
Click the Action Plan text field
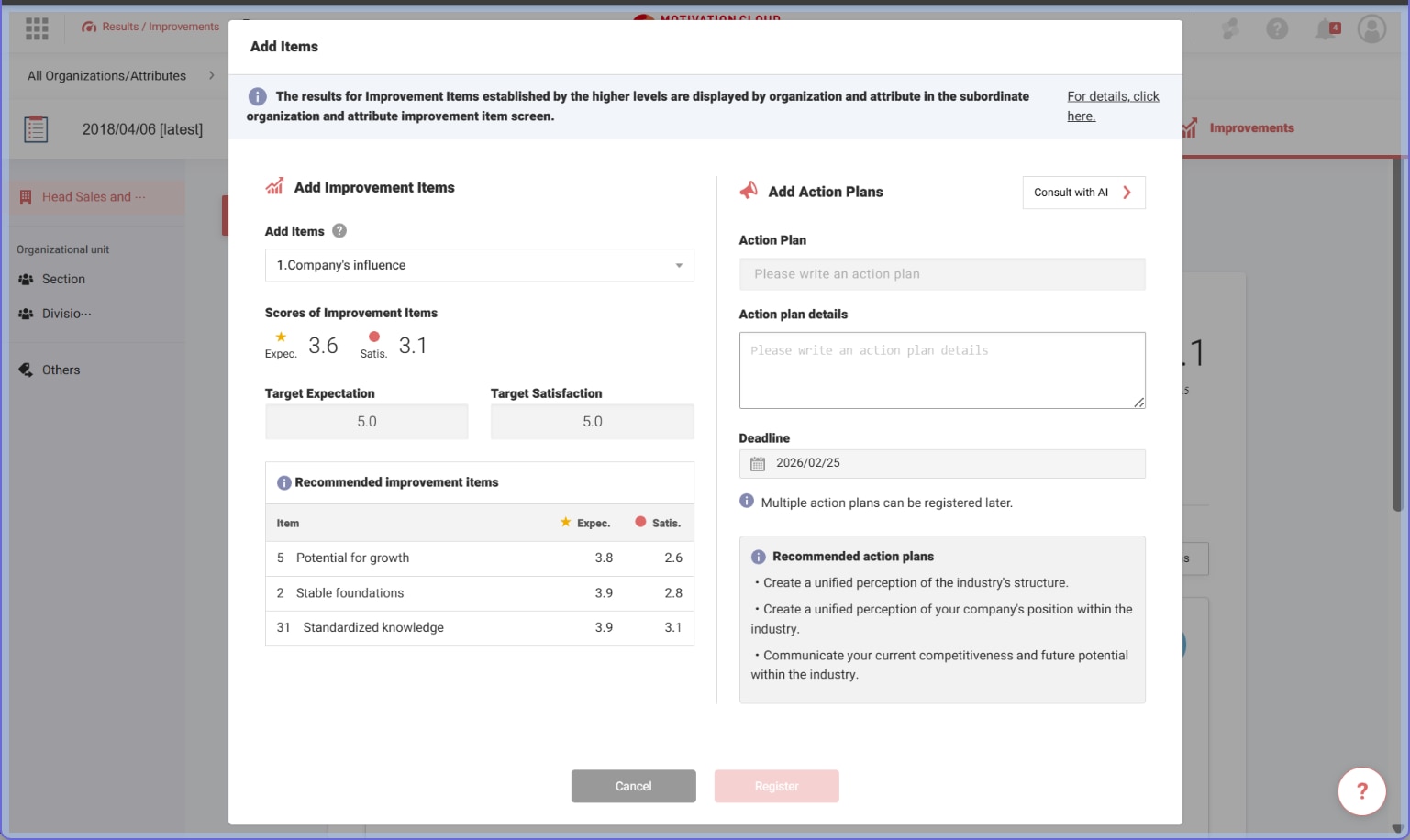pyautogui.click(x=941, y=274)
